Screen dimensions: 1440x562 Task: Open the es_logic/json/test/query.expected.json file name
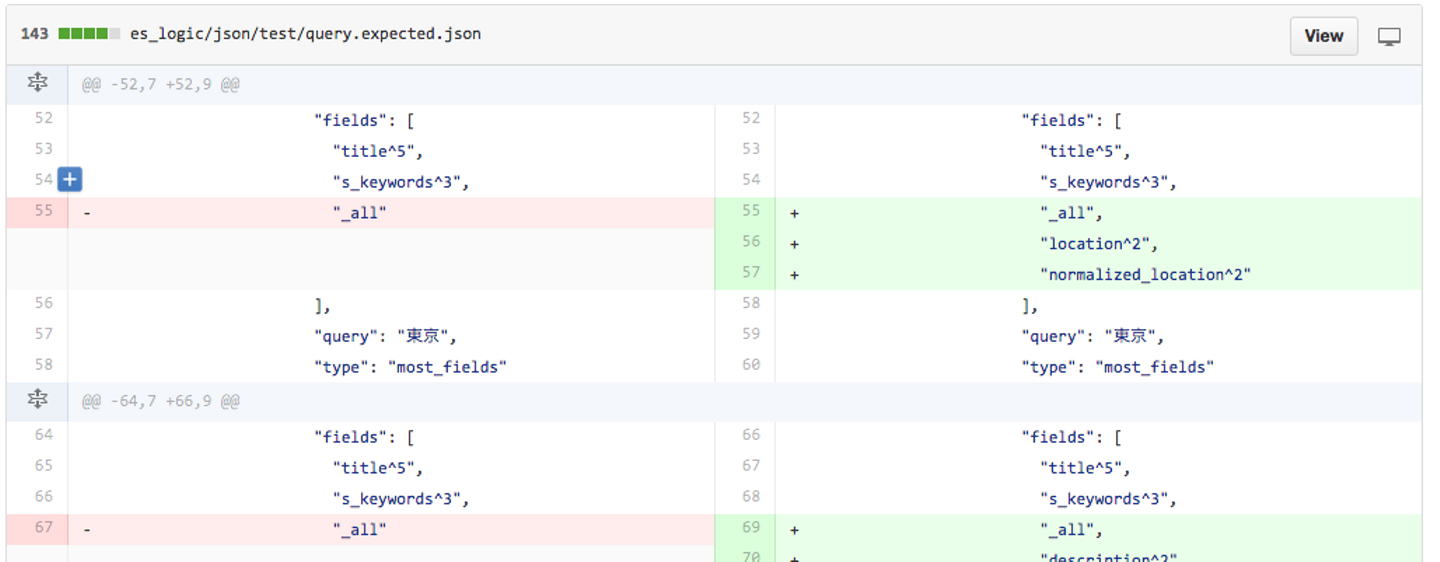click(305, 34)
